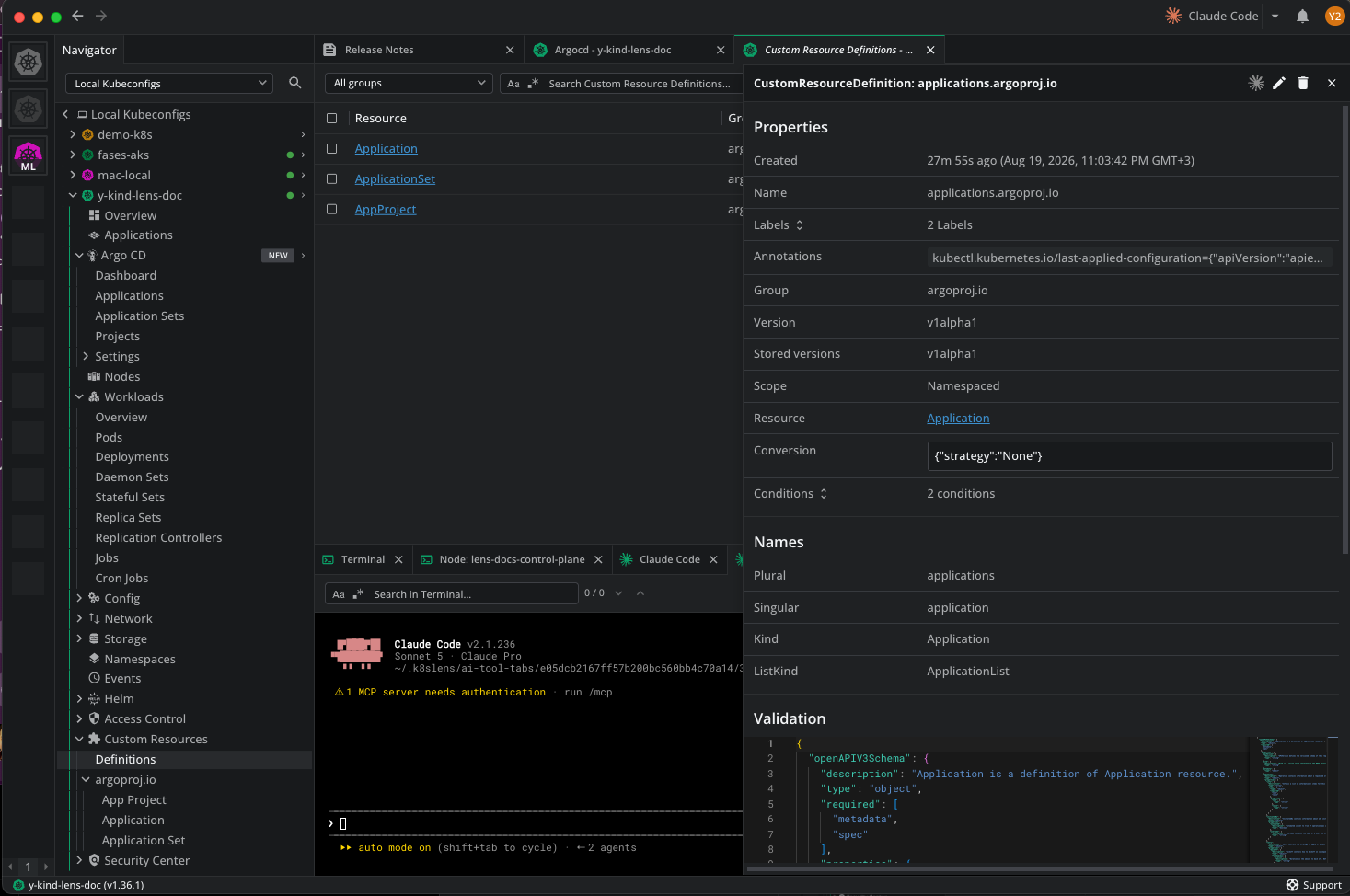The image size is (1350, 896).
Task: Expand the Security Center section
Action: [x=79, y=860]
